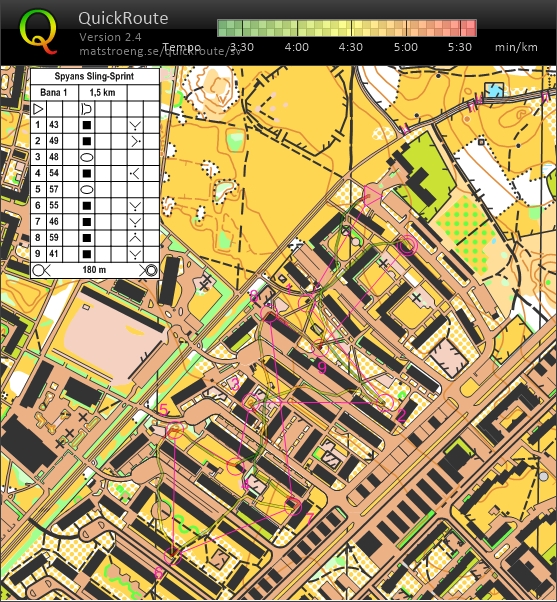This screenshot has height=602, width=557.
Task: Click the black square symbol in row 6
Action: coord(87,206)
